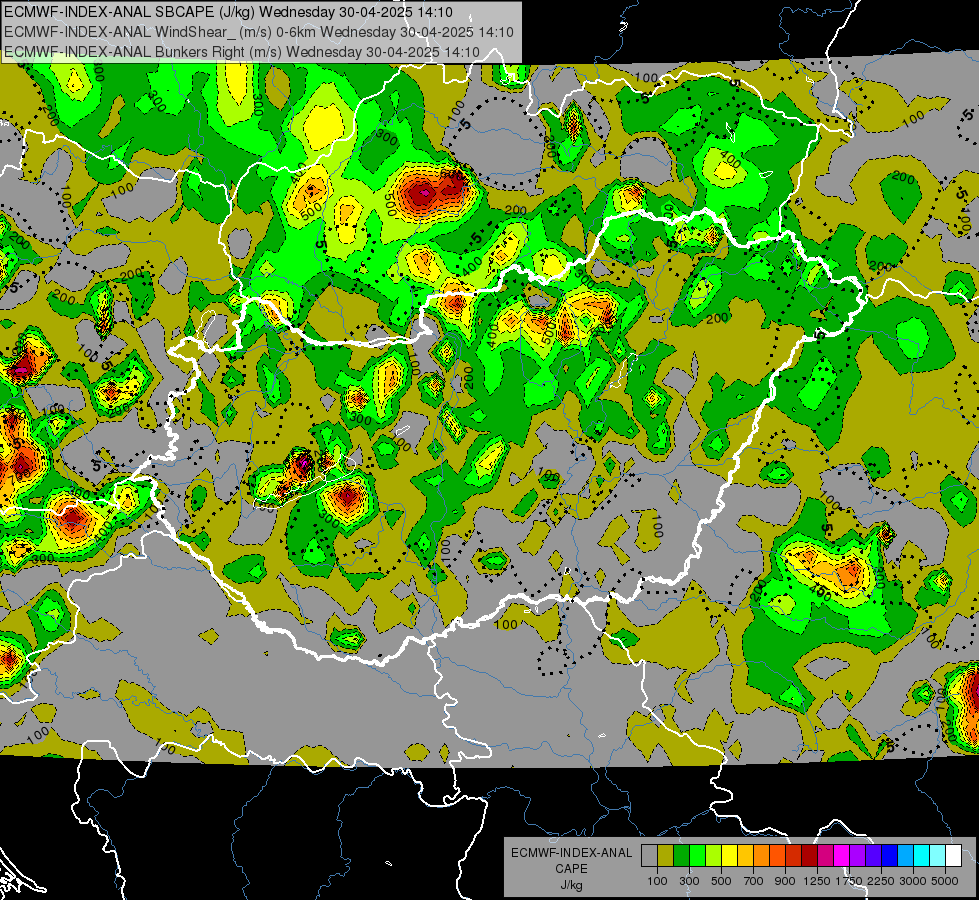Select the brick red legend swatch right of 900
Image resolution: width=979 pixels, height=900 pixels.
point(794,856)
